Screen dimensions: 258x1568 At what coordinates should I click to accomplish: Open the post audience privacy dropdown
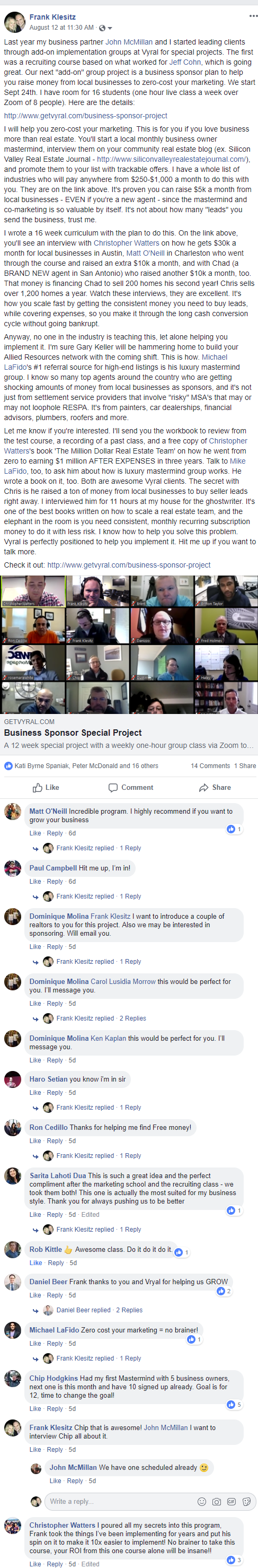pyautogui.click(x=105, y=28)
